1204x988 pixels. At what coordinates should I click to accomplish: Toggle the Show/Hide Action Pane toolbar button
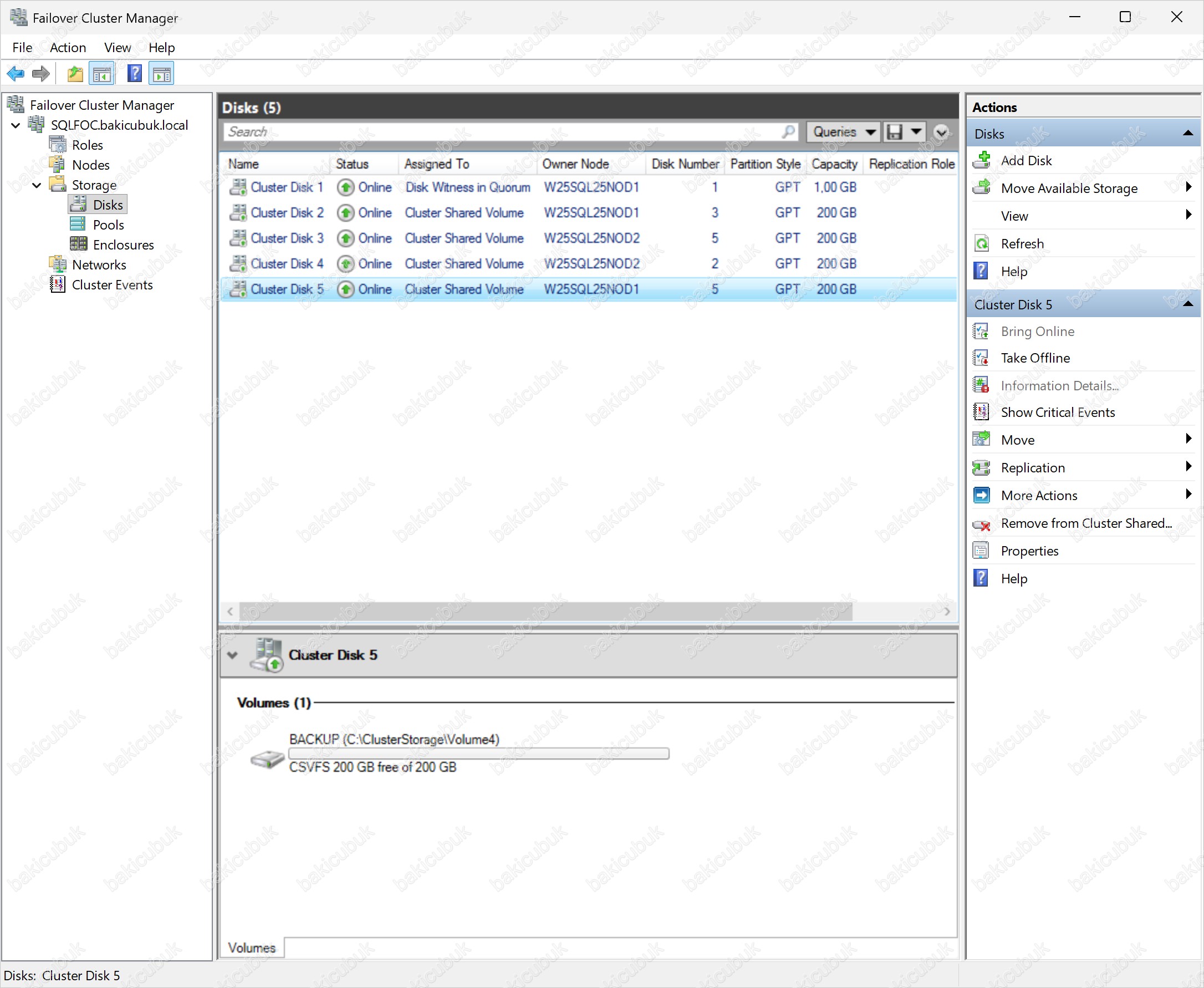tap(162, 73)
